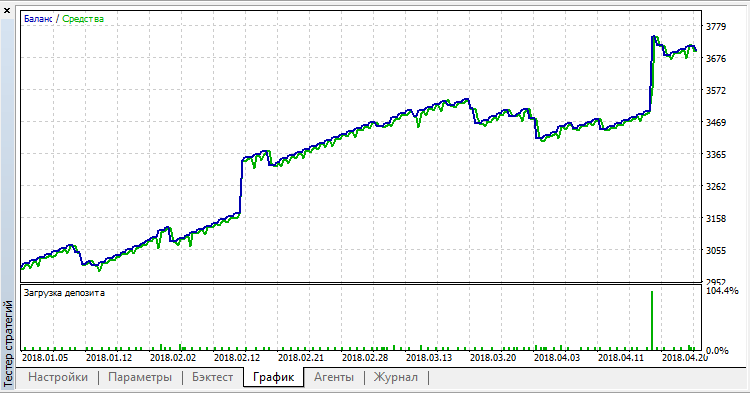Click the 3055 axis value
750x394 pixels.
(716, 251)
